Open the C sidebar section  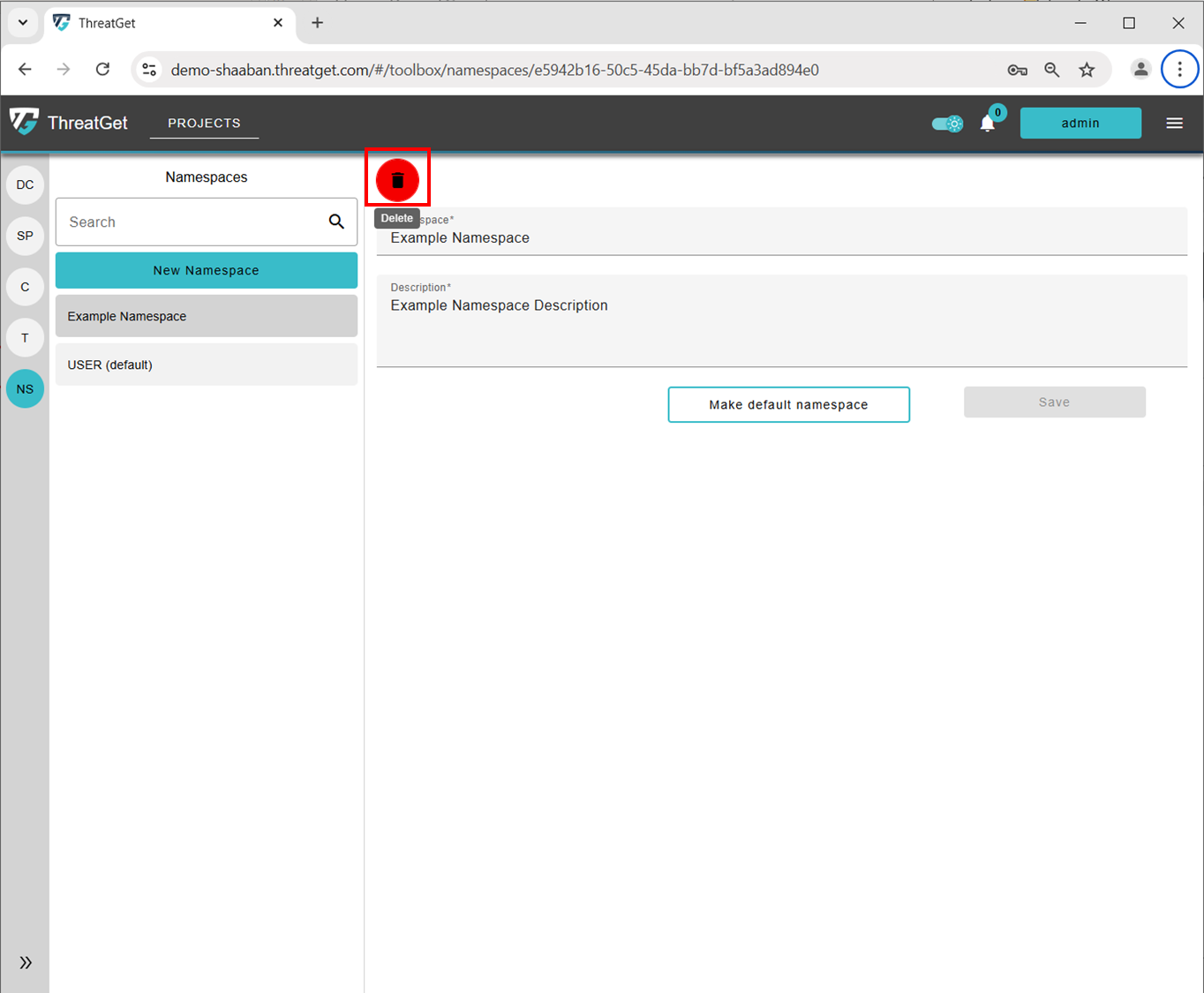point(25,287)
